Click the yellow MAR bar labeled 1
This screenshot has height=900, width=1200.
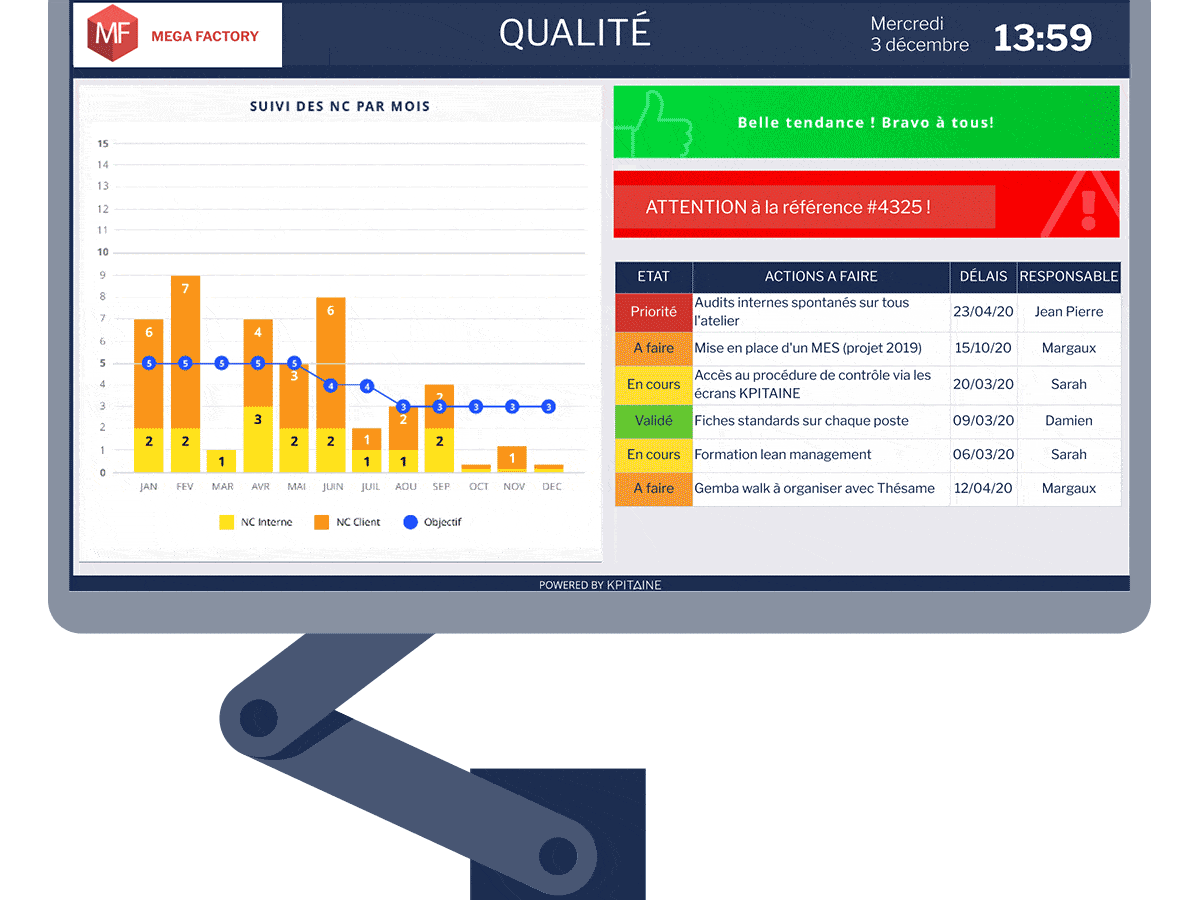click(222, 461)
